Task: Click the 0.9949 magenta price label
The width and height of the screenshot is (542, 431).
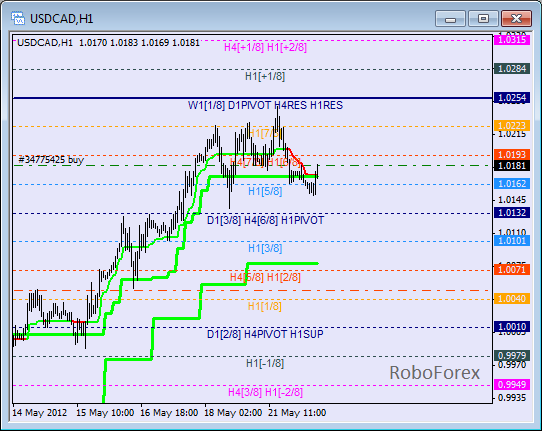Action: (x=512, y=384)
